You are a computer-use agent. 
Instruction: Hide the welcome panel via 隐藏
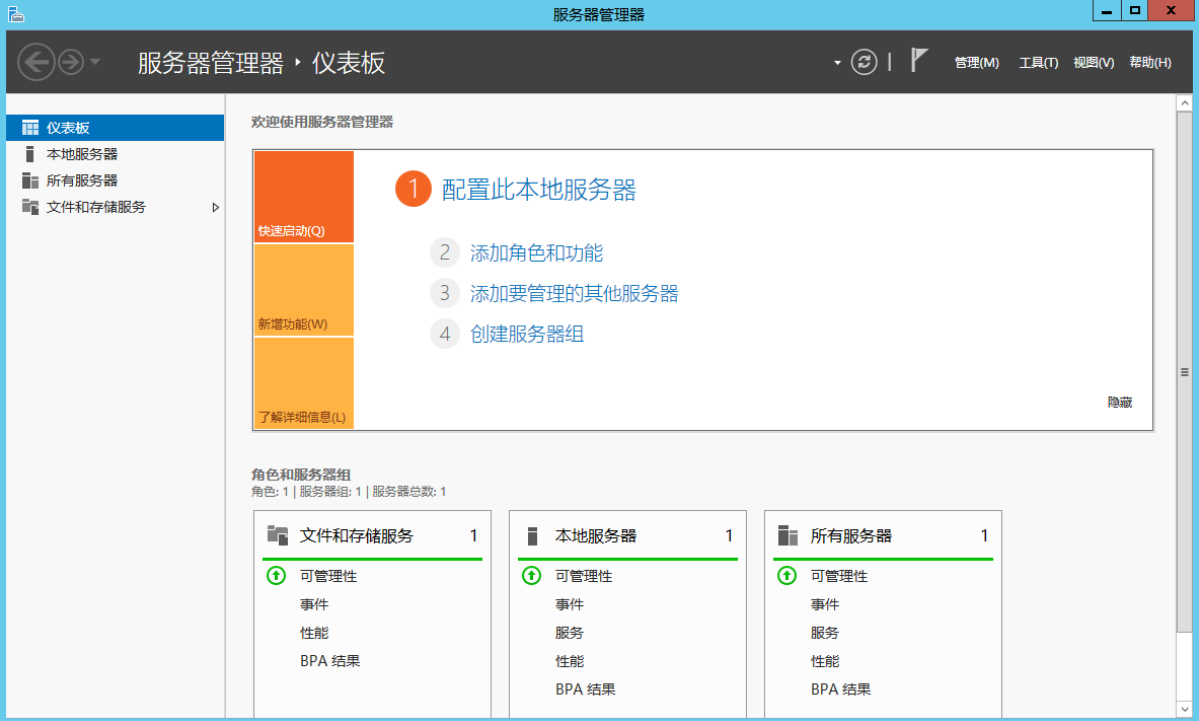1119,402
